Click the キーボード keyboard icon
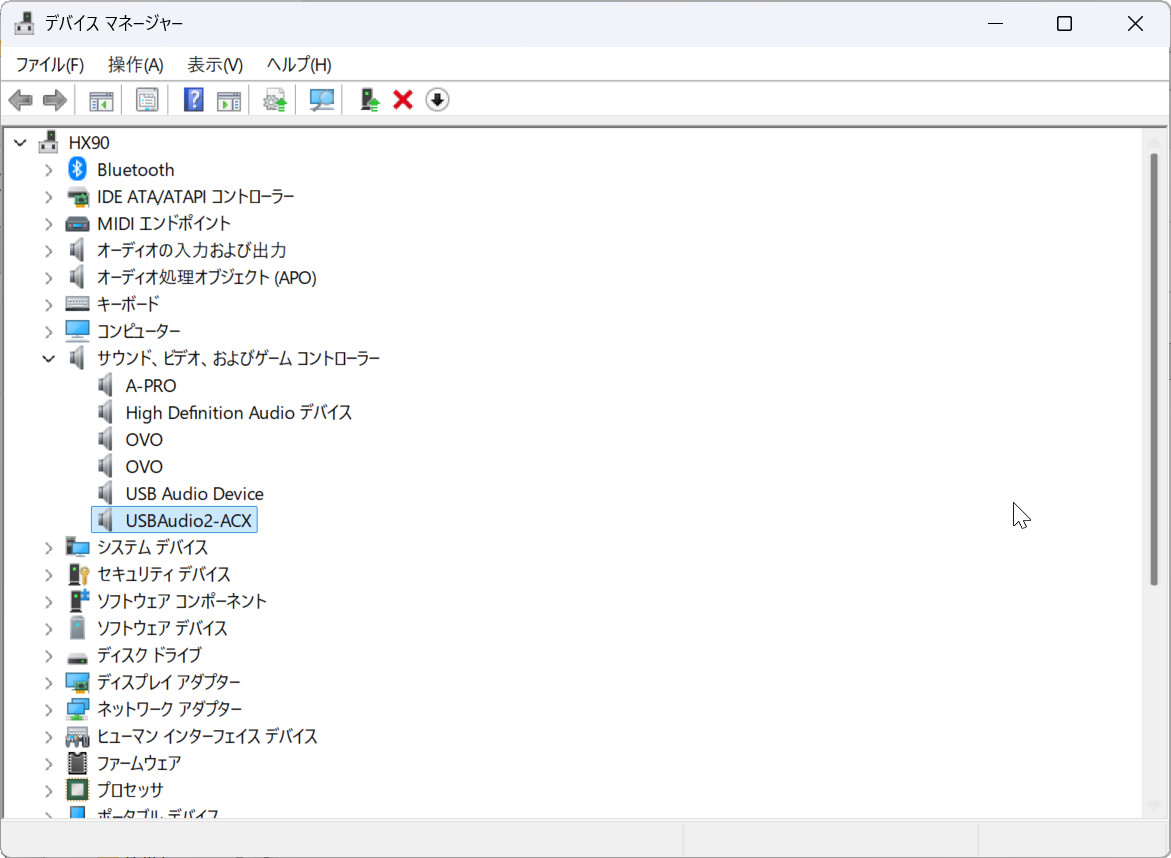This screenshot has width=1171, height=858. (78, 304)
